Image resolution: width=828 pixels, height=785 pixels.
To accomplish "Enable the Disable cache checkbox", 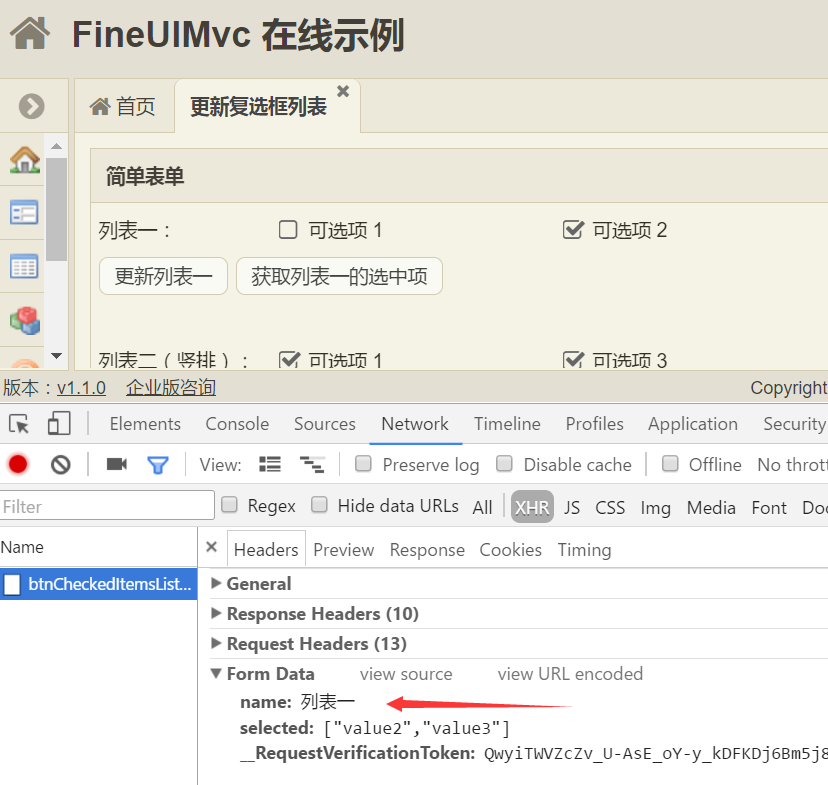I will click(x=504, y=464).
